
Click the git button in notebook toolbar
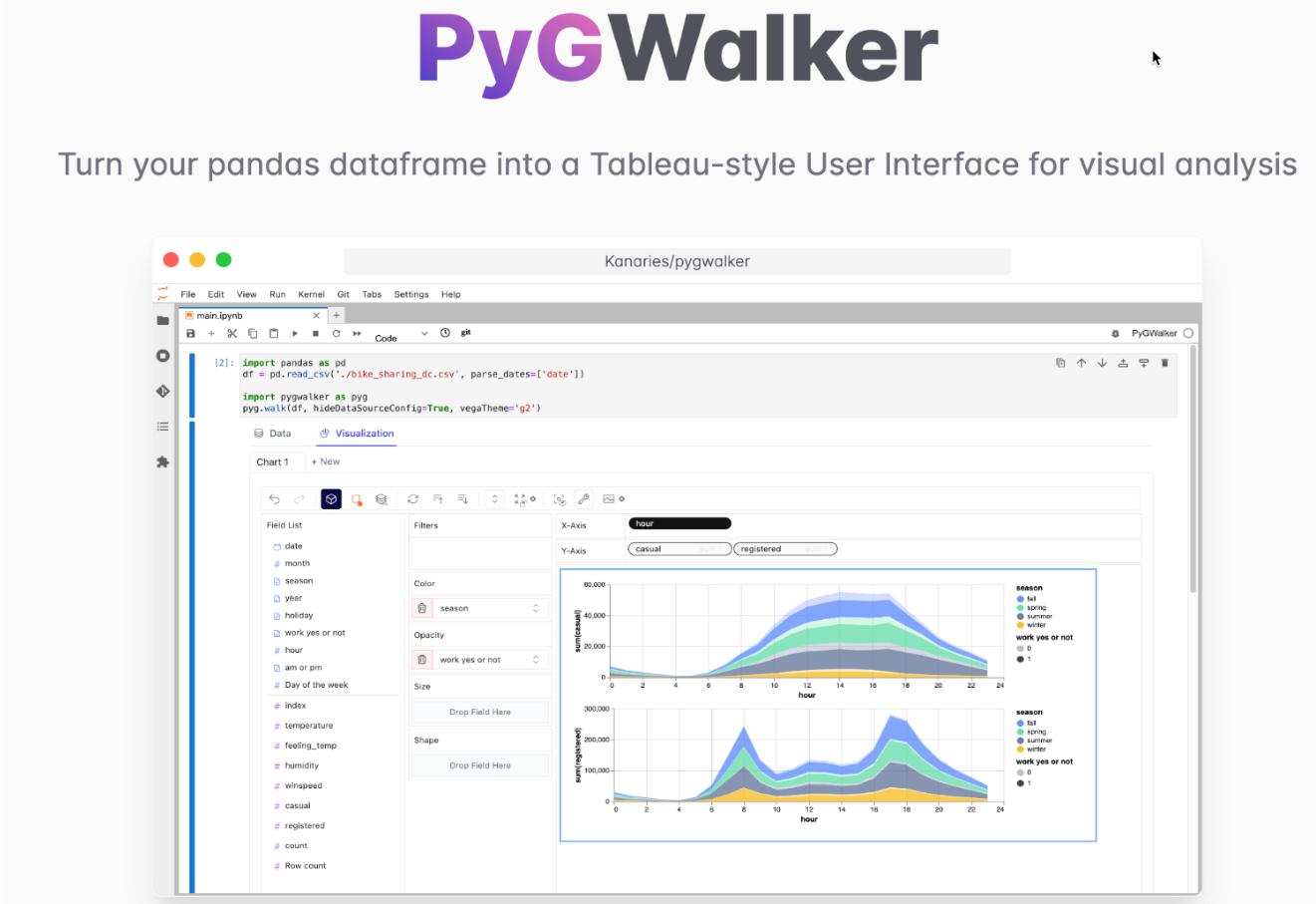(465, 333)
